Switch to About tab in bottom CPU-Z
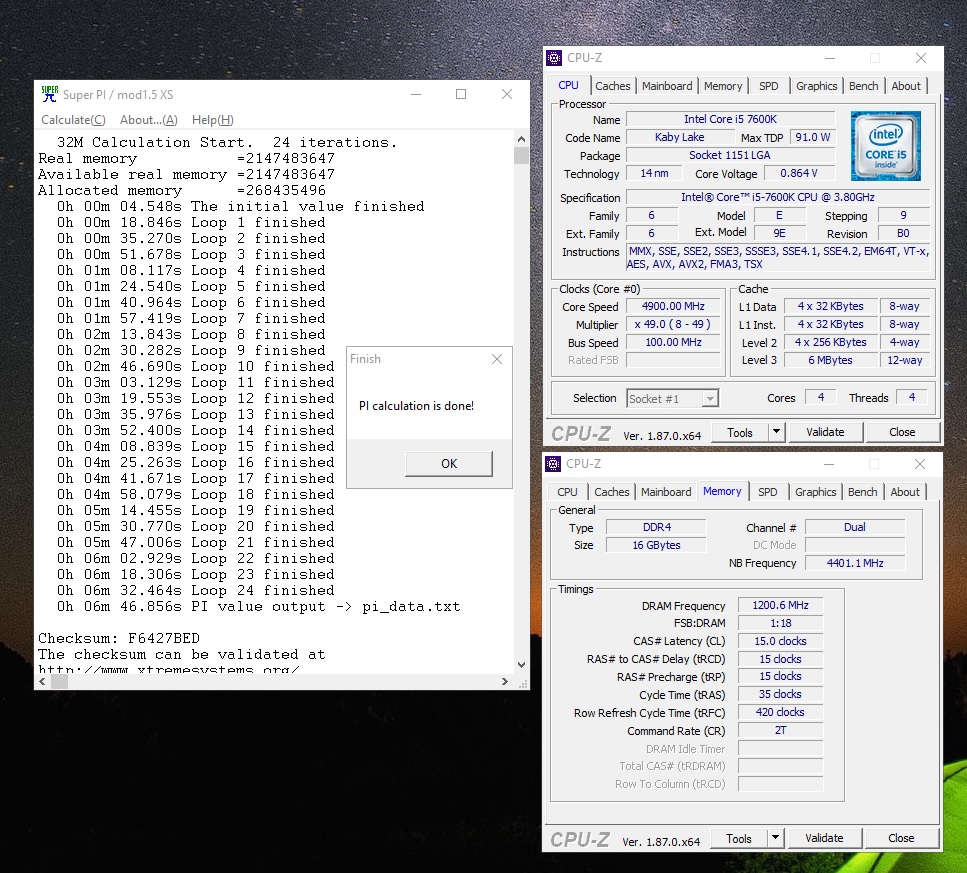Viewport: 967px width, 873px height. 905,491
